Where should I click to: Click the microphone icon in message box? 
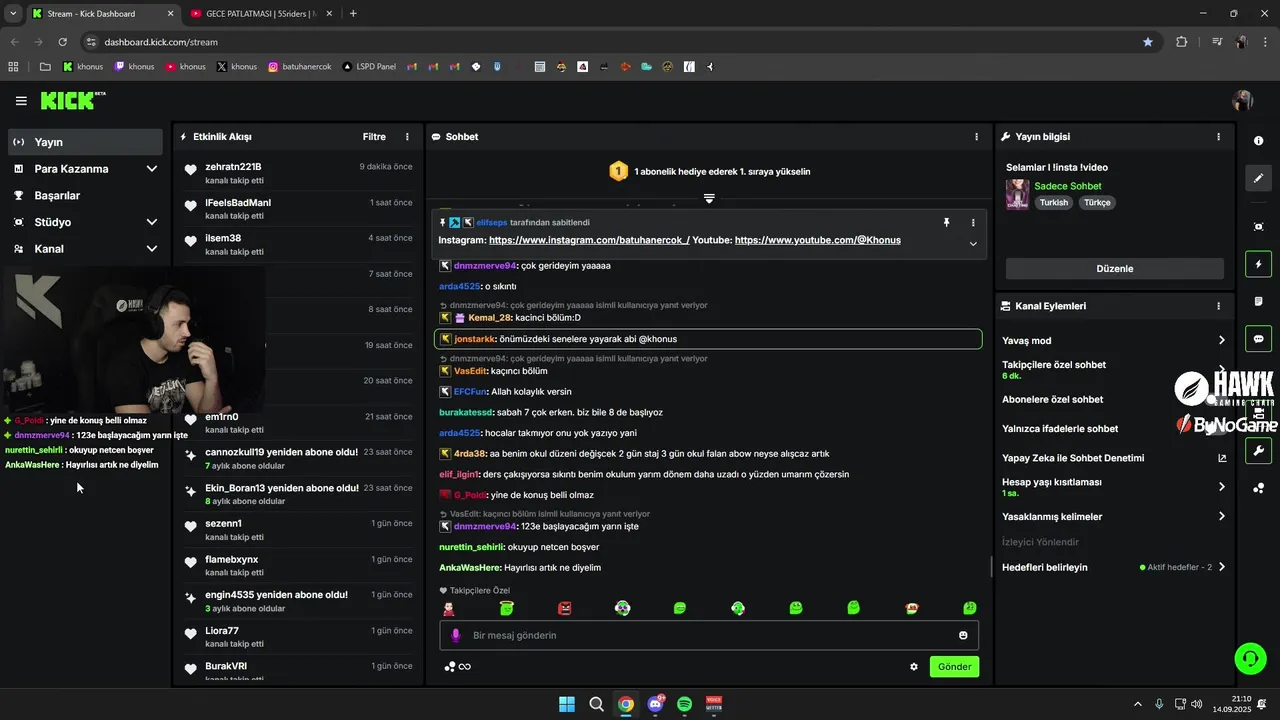(456, 635)
